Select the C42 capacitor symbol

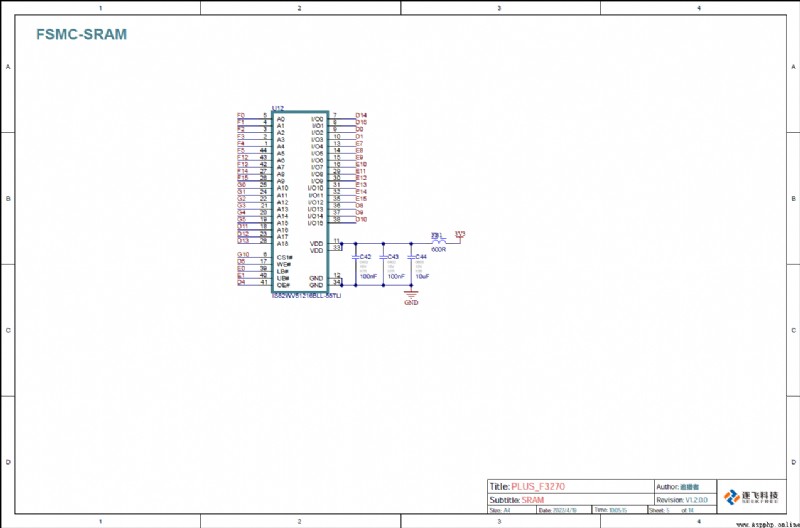pyautogui.click(x=356, y=258)
